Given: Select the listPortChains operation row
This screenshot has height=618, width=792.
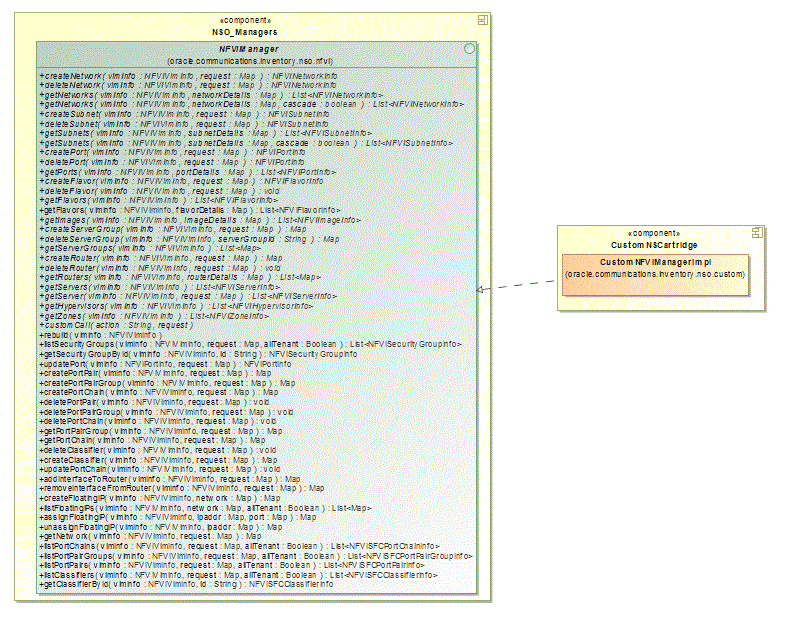Looking at the screenshot, I should click(x=239, y=546).
